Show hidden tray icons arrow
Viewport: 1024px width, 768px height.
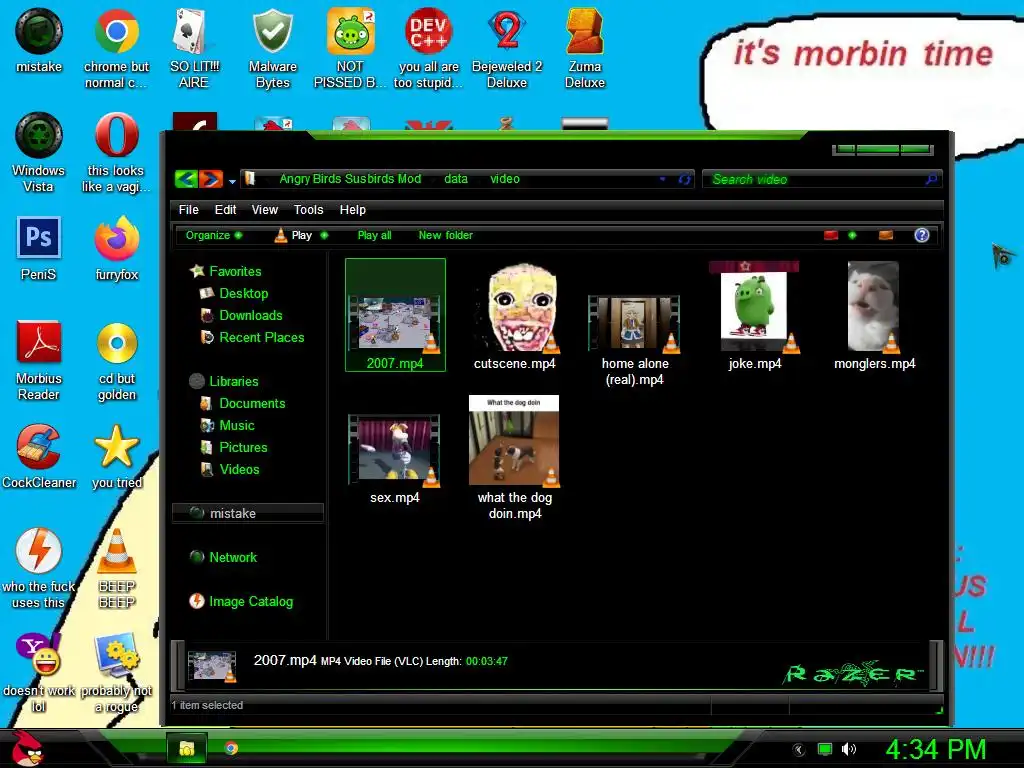(x=799, y=750)
